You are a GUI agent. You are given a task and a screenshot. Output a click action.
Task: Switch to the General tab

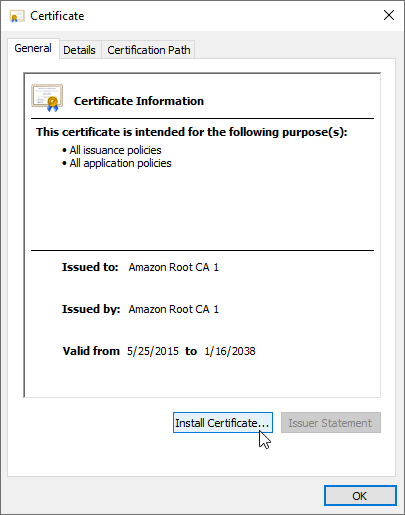click(x=33, y=48)
